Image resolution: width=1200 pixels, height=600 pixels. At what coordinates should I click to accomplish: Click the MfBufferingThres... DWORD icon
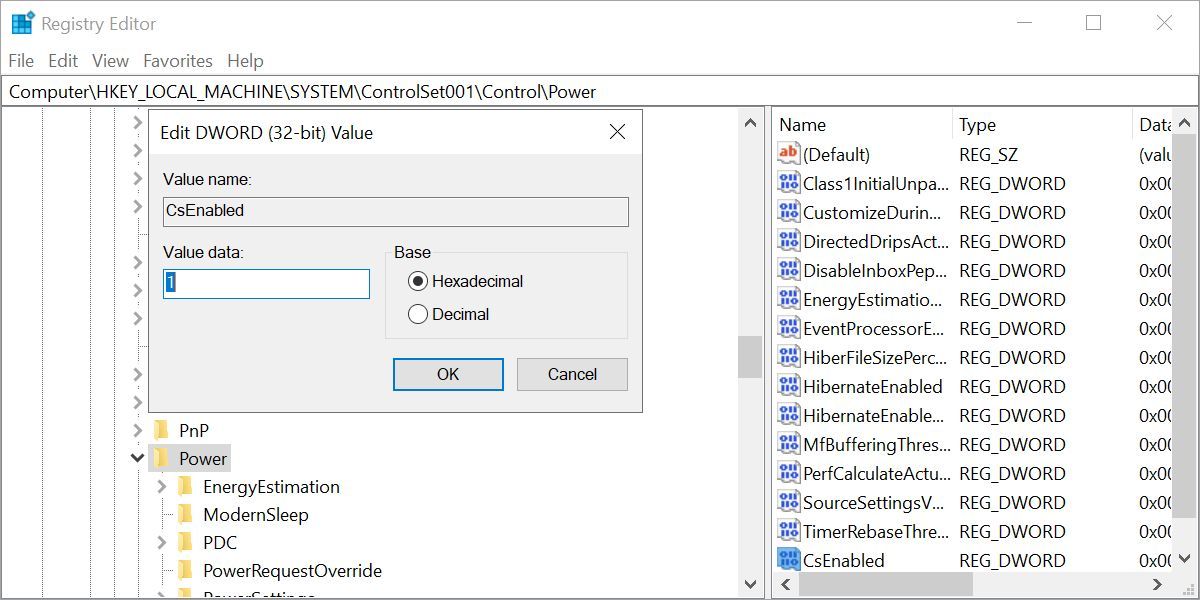point(789,444)
